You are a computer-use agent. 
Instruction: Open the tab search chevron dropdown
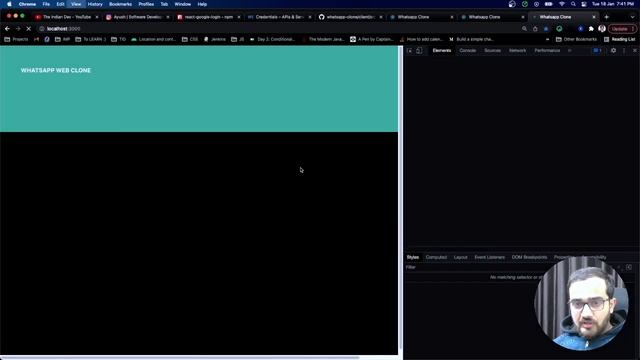(633, 17)
